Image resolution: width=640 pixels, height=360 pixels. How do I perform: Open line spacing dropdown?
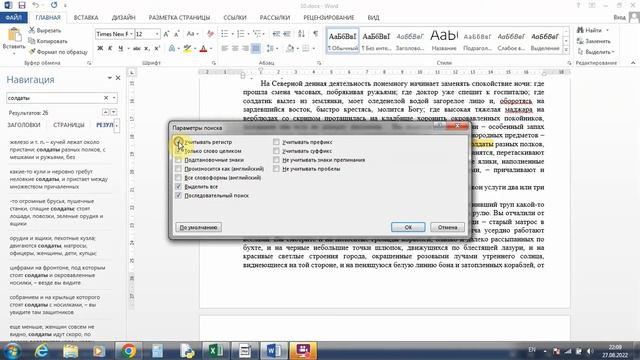pos(272,49)
